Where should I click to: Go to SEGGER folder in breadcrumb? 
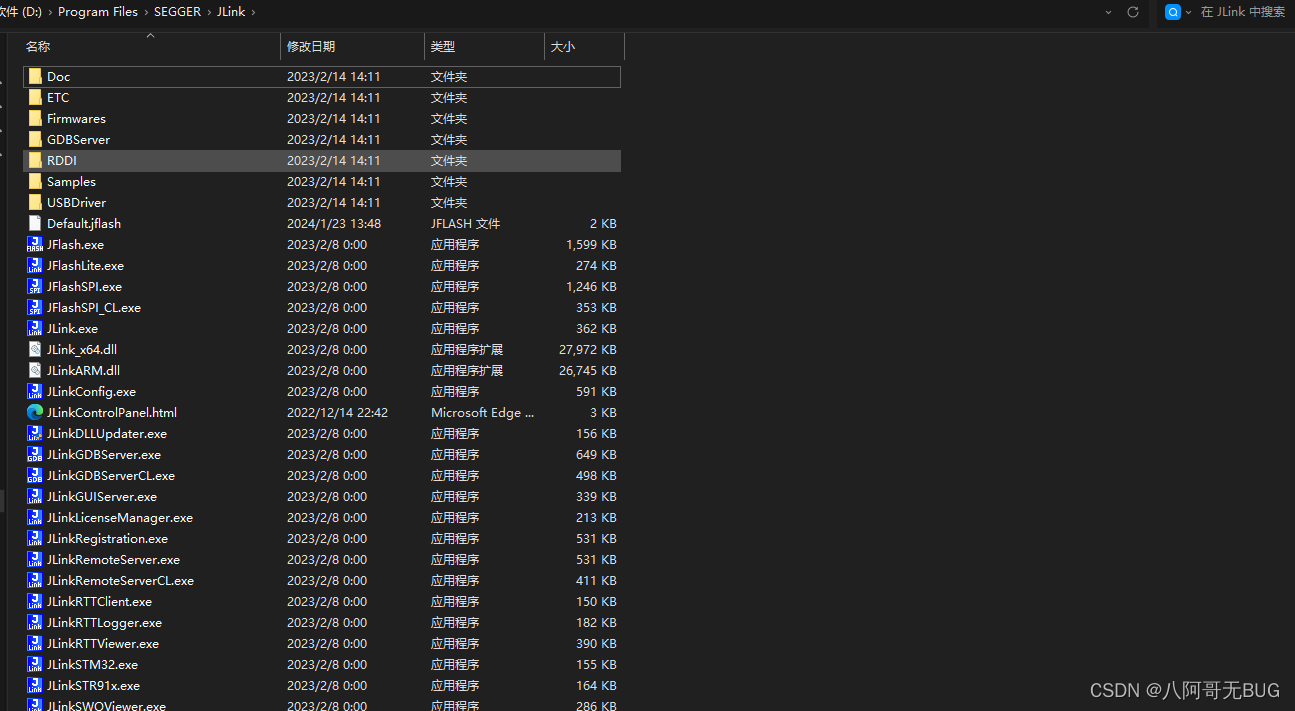point(178,12)
